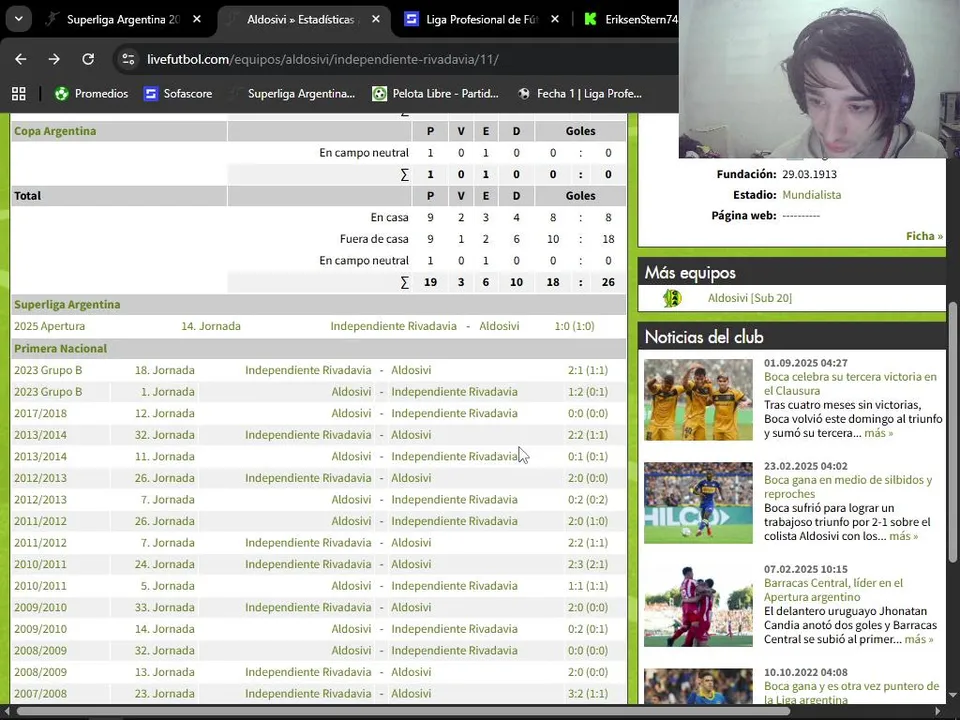
Task: Click the vertical page scrollbar
Action: 953,432
